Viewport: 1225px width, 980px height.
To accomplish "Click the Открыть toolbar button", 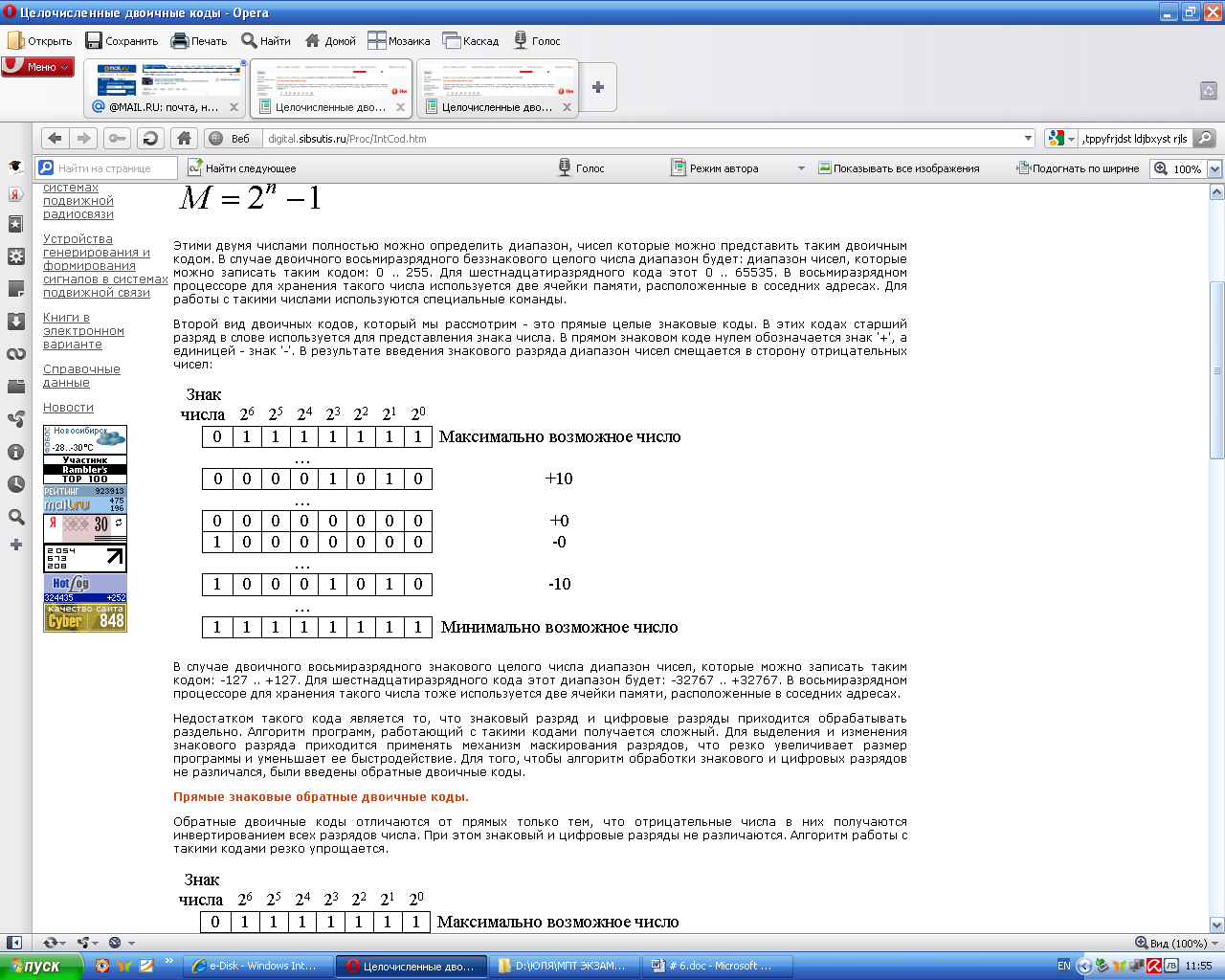I will click(x=40, y=40).
